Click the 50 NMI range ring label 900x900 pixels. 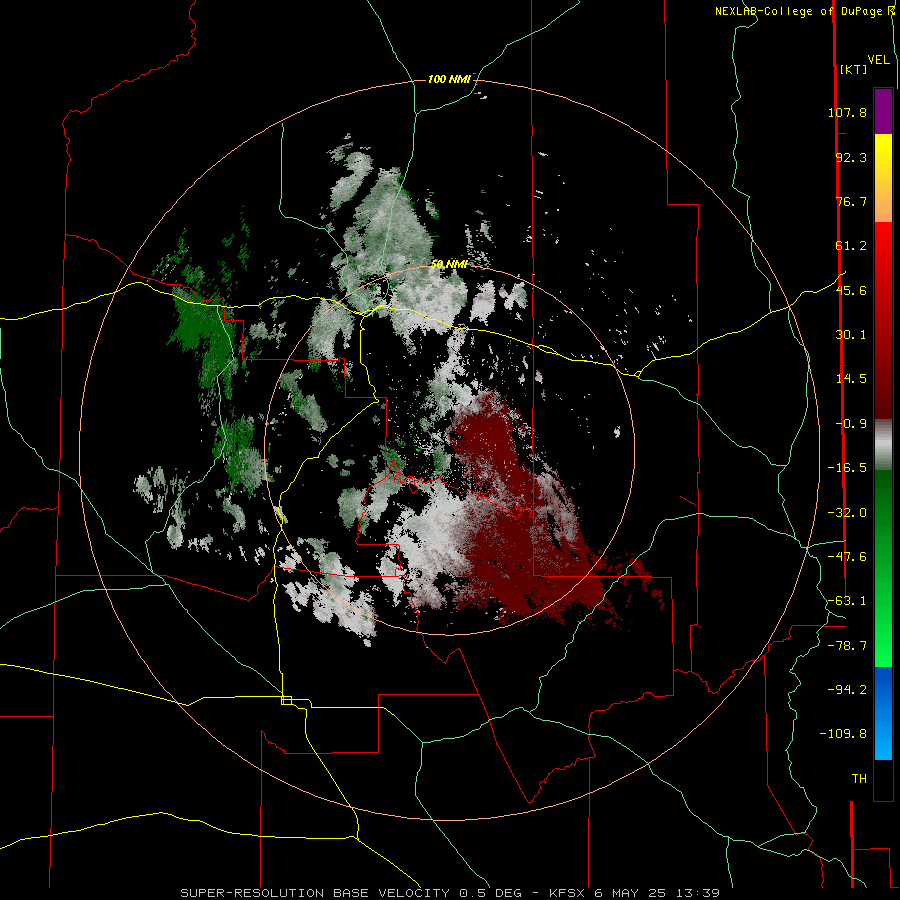(x=449, y=264)
